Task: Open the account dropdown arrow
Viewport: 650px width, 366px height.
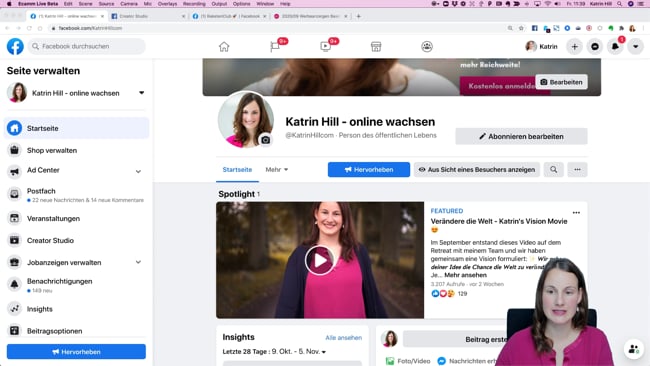Action: 635,47
